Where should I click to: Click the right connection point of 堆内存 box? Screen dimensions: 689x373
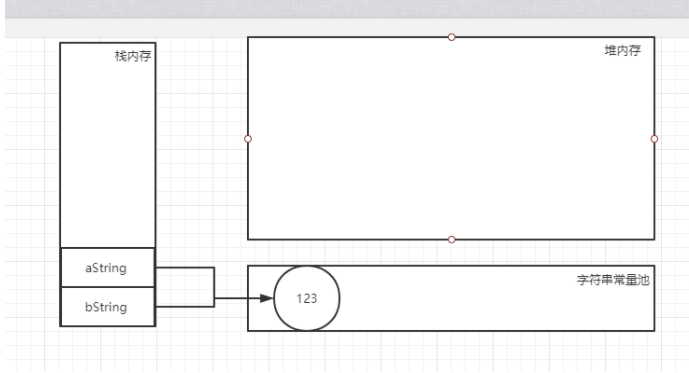tap(654, 139)
